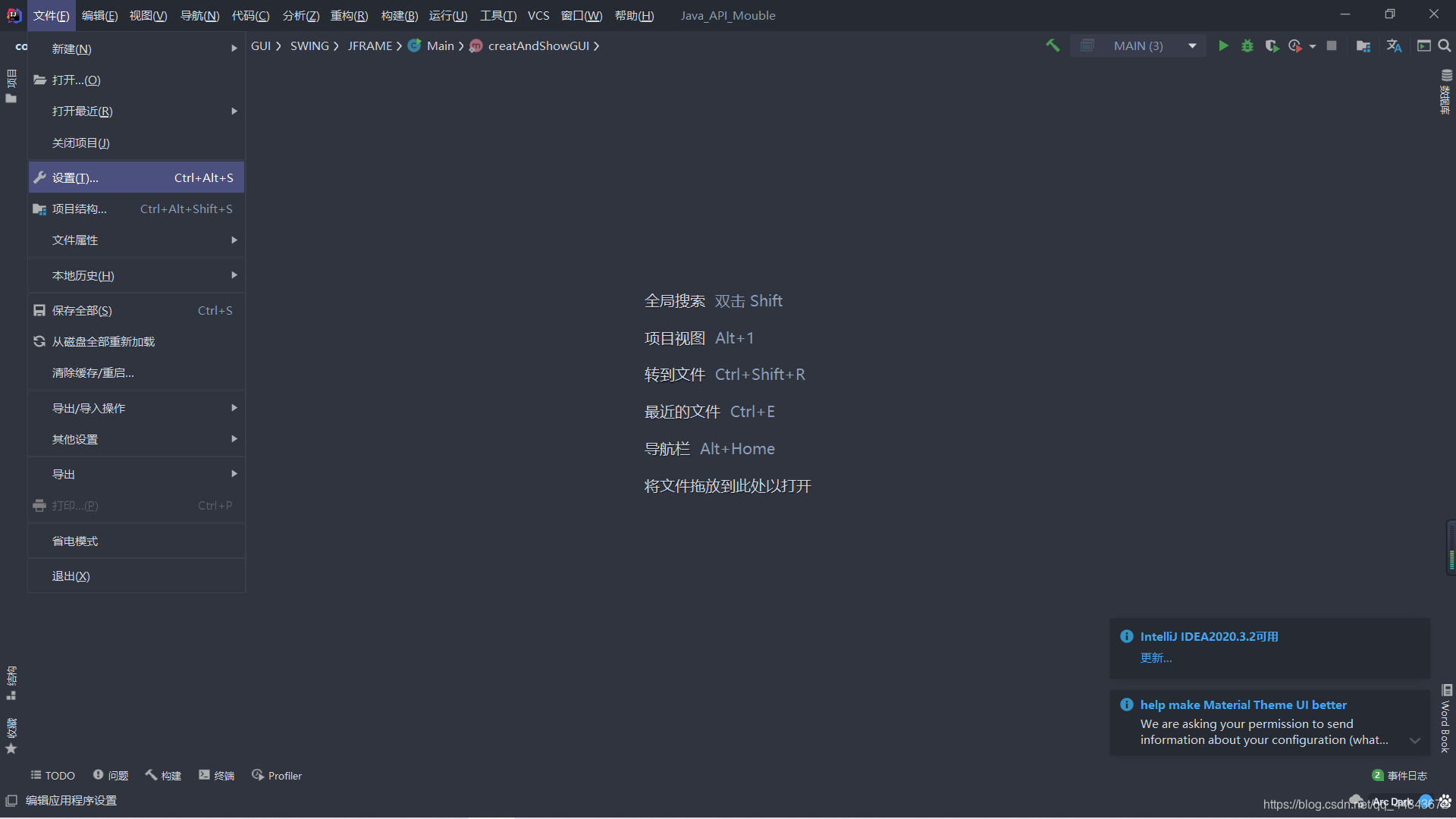Click the GUI breadcrumb
This screenshot has height=819, width=1456.
(x=261, y=46)
